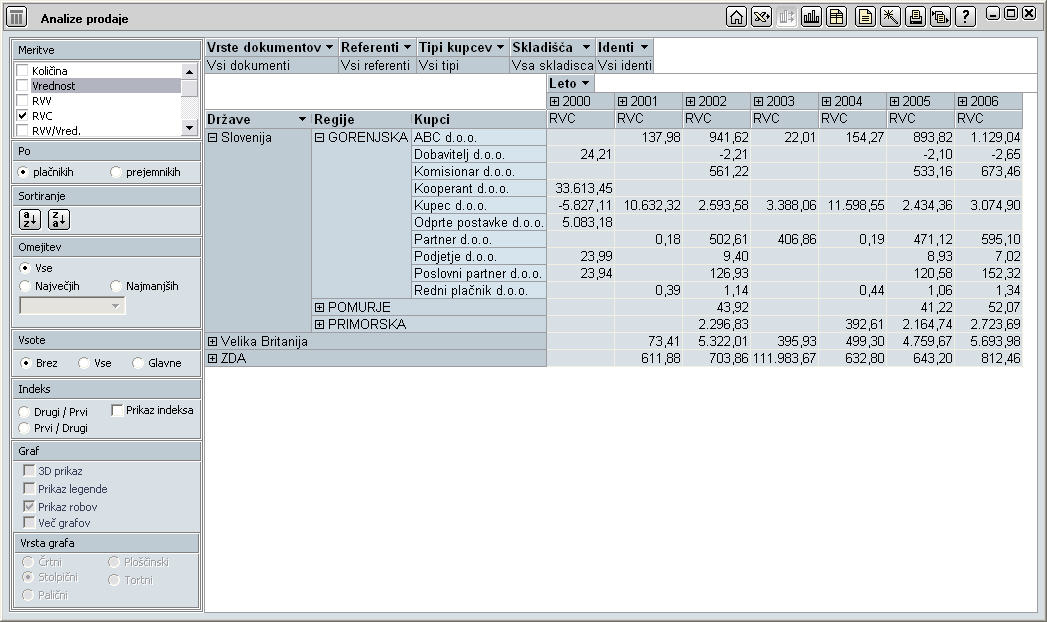Expand the 2003 year column
Screen dimensions: 1047x622
click(758, 101)
